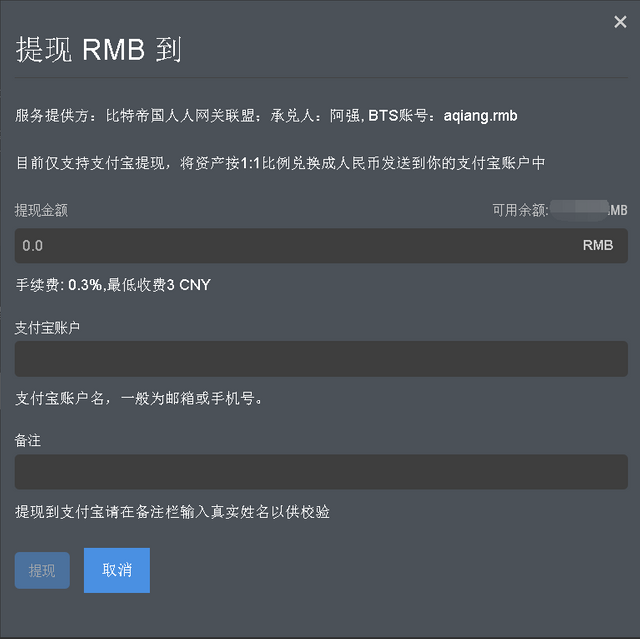The width and height of the screenshot is (640, 639).
Task: Click the 目前仅支持支付宝提现 notice line
Action: click(280, 163)
